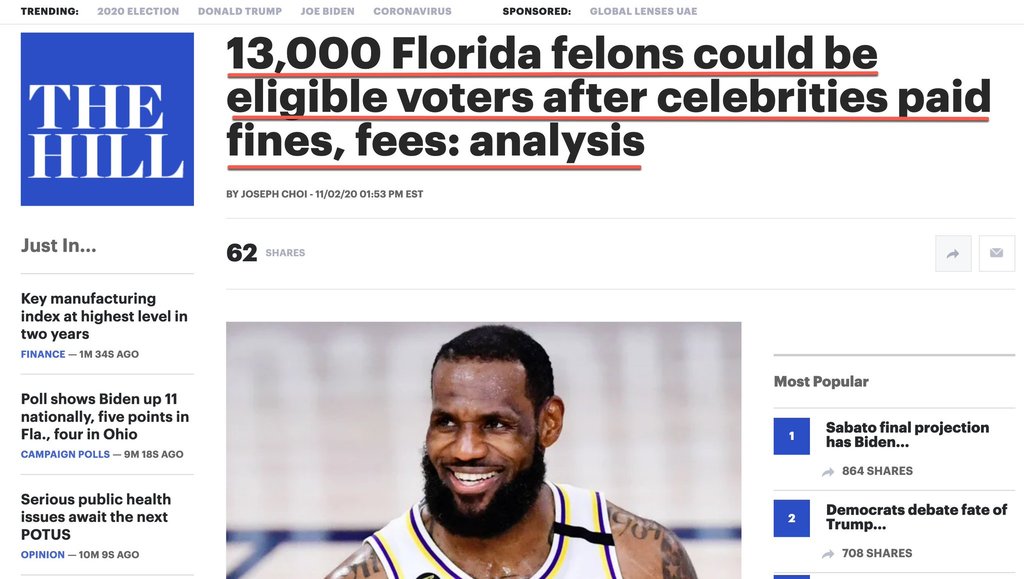Click the Finance category tag

pos(43,354)
